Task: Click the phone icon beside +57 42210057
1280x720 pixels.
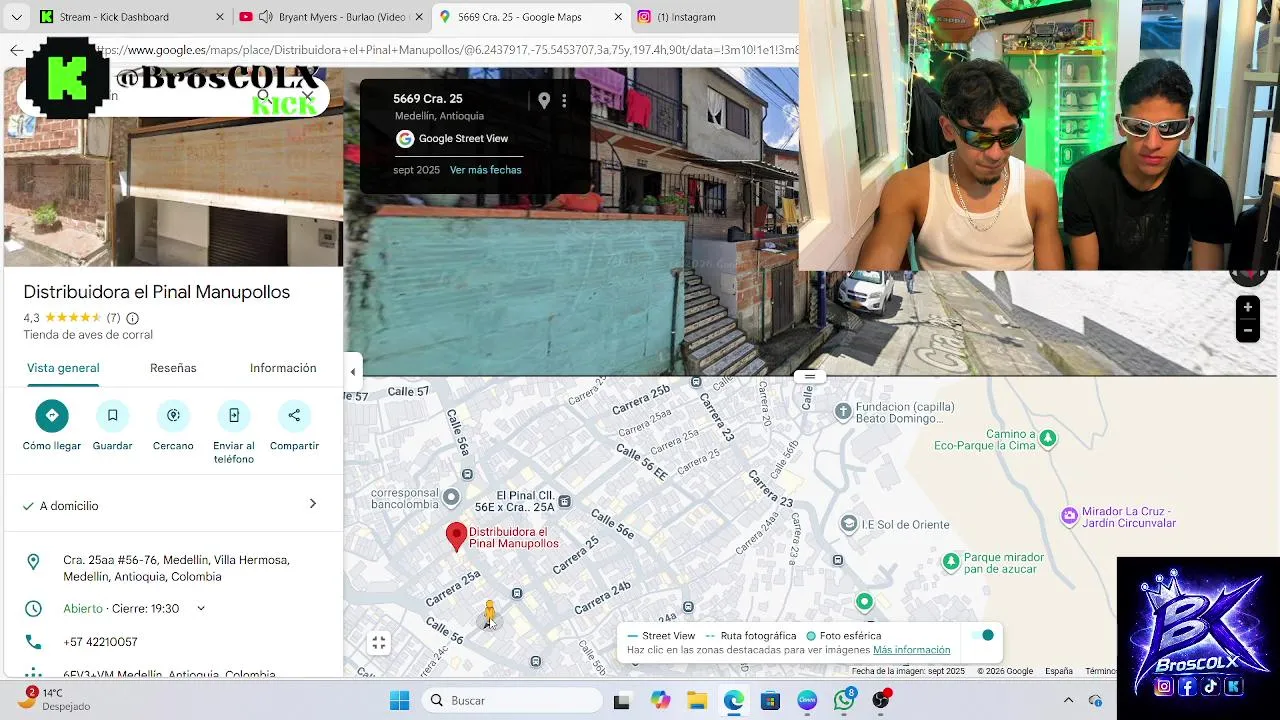Action: (33, 642)
